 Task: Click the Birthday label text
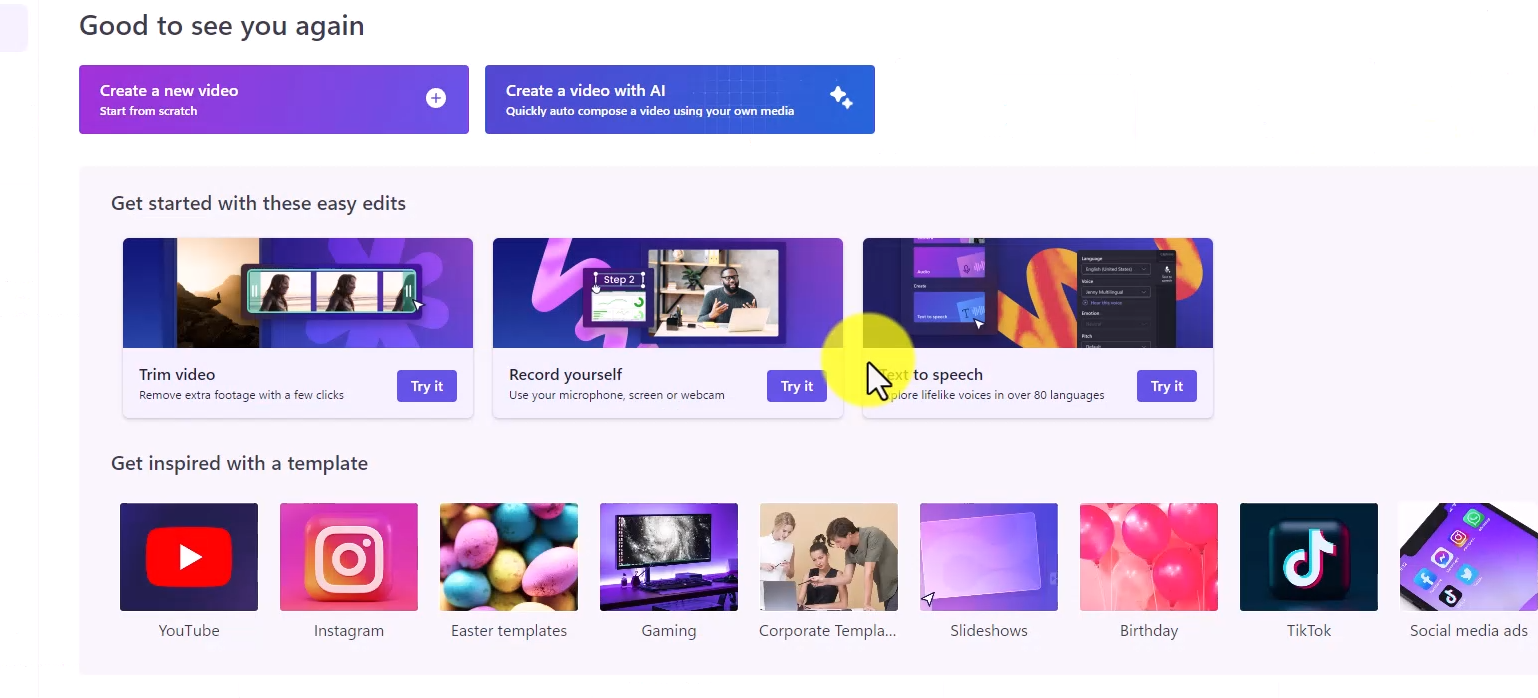1149,631
